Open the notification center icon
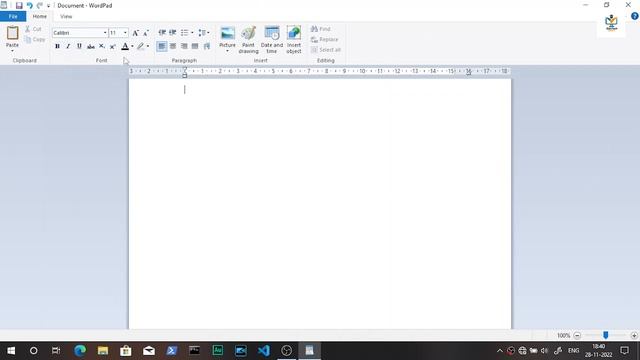This screenshot has height=360, width=640. pyautogui.click(x=624, y=351)
